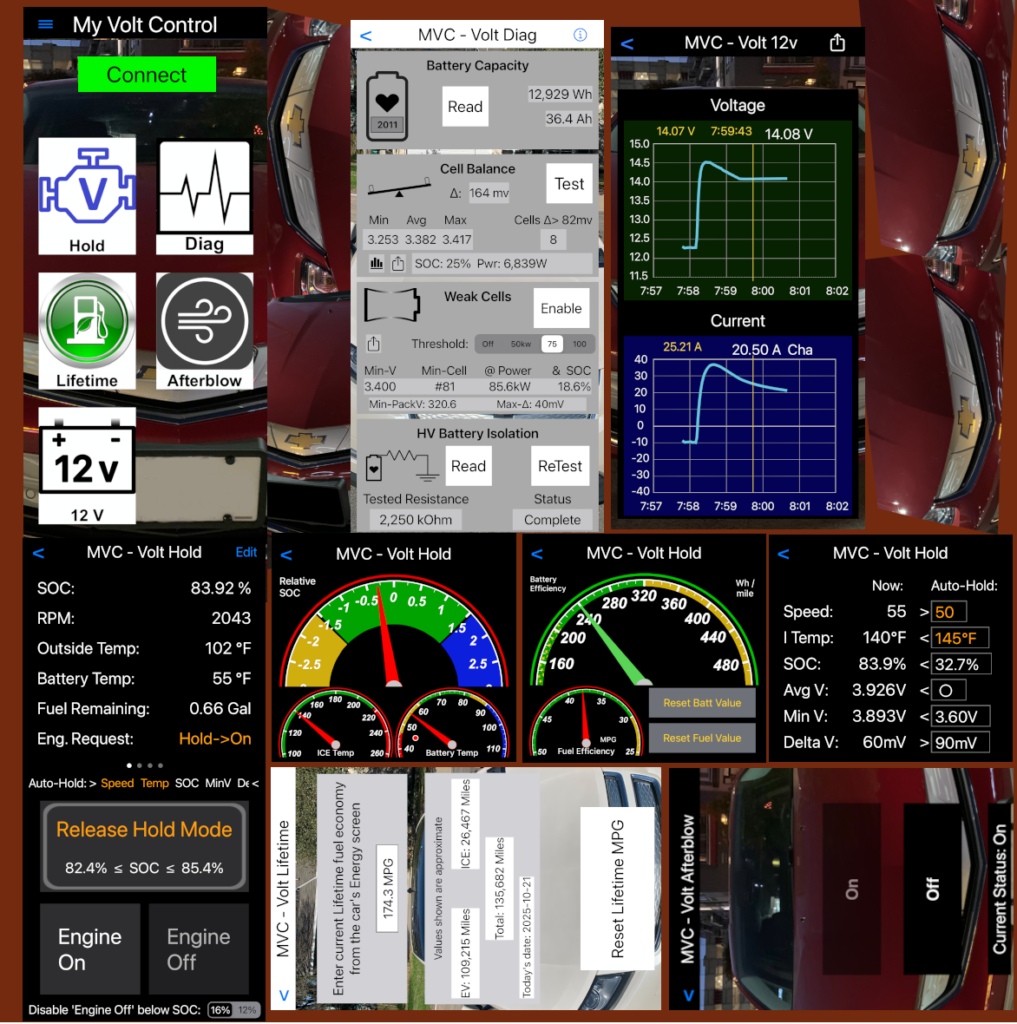1017x1024 pixels.
Task: Open the hamburger menu in My Volt Control
Action: click(x=45, y=25)
